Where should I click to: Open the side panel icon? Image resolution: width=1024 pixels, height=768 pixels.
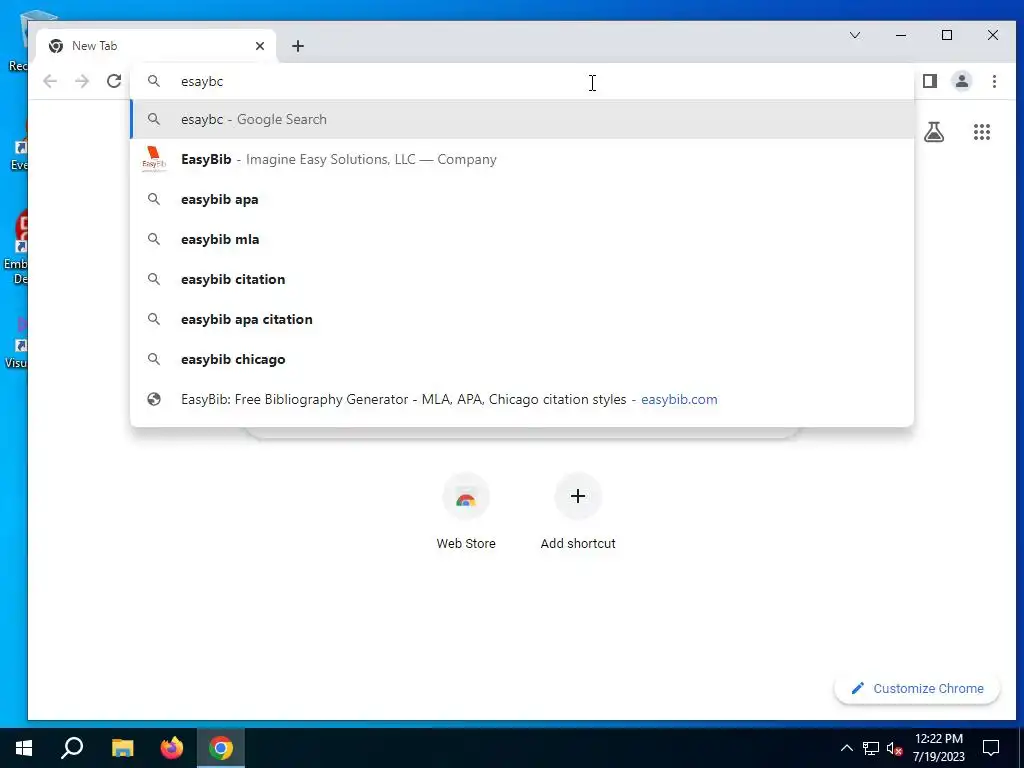930,81
